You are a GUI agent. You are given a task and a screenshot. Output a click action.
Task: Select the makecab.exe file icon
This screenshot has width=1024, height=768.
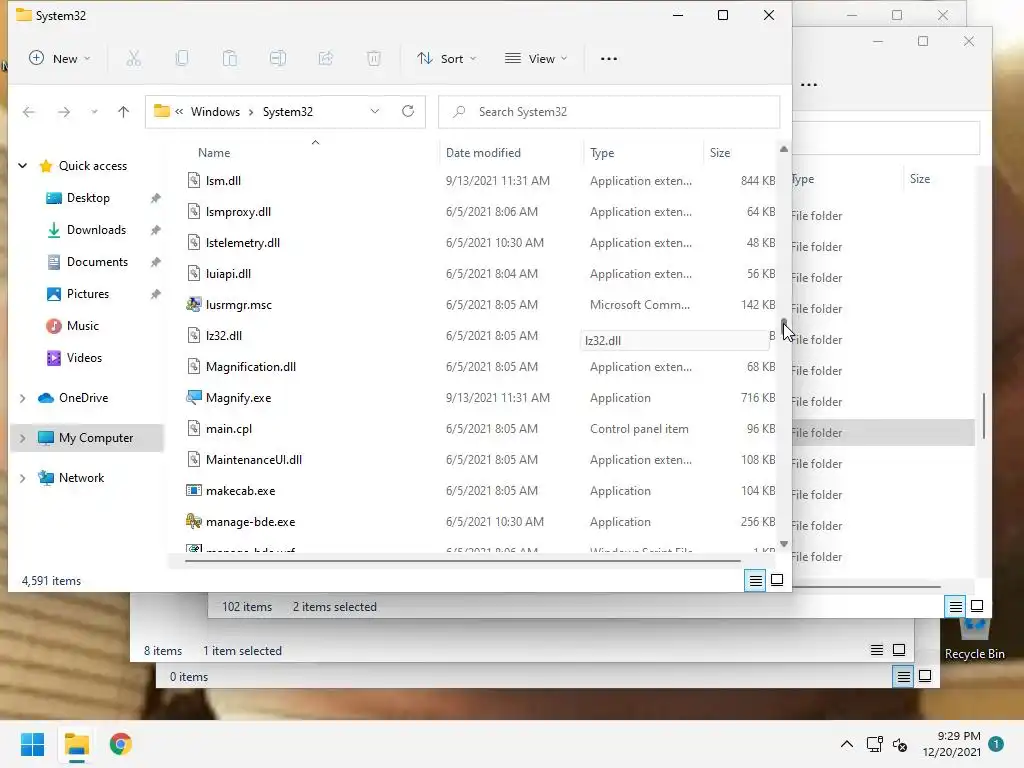(x=193, y=490)
